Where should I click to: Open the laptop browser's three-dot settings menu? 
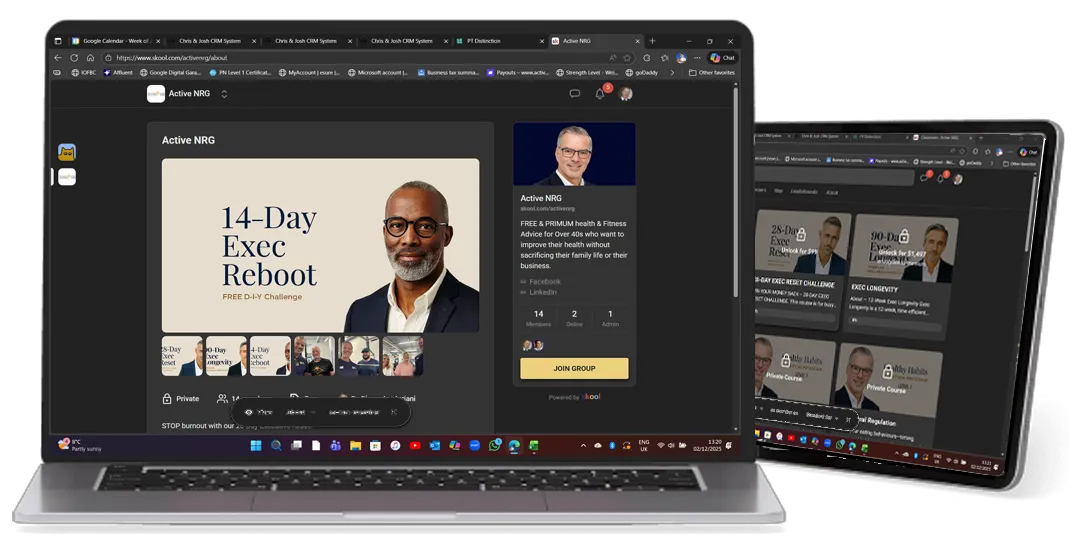[x=697, y=58]
